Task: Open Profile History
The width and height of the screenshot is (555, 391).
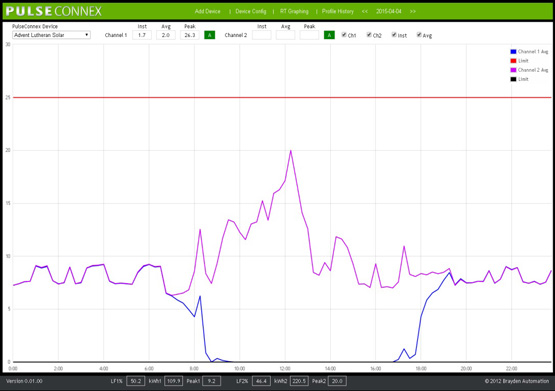Action: click(x=338, y=11)
